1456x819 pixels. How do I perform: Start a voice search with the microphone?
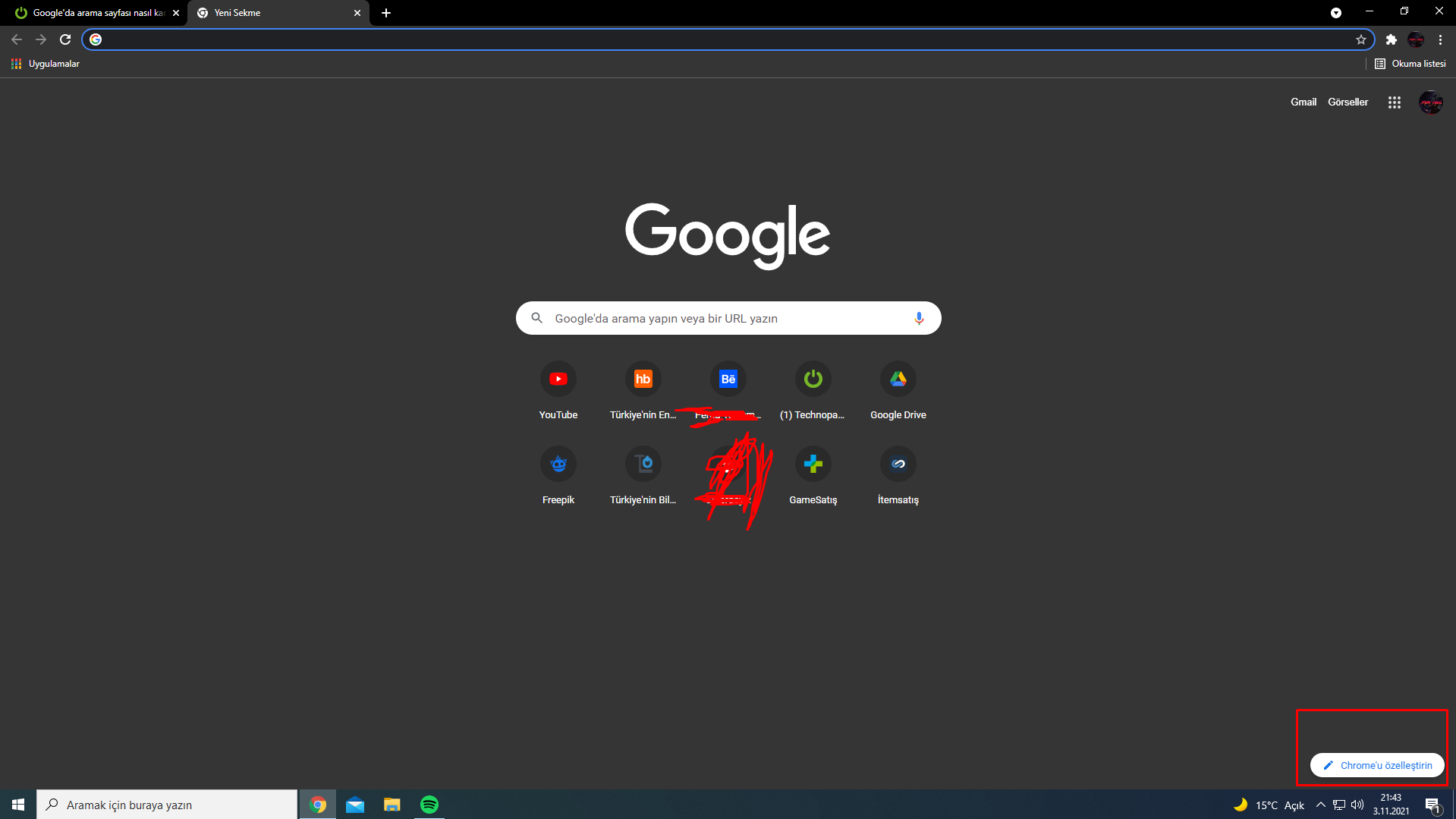[x=919, y=318]
